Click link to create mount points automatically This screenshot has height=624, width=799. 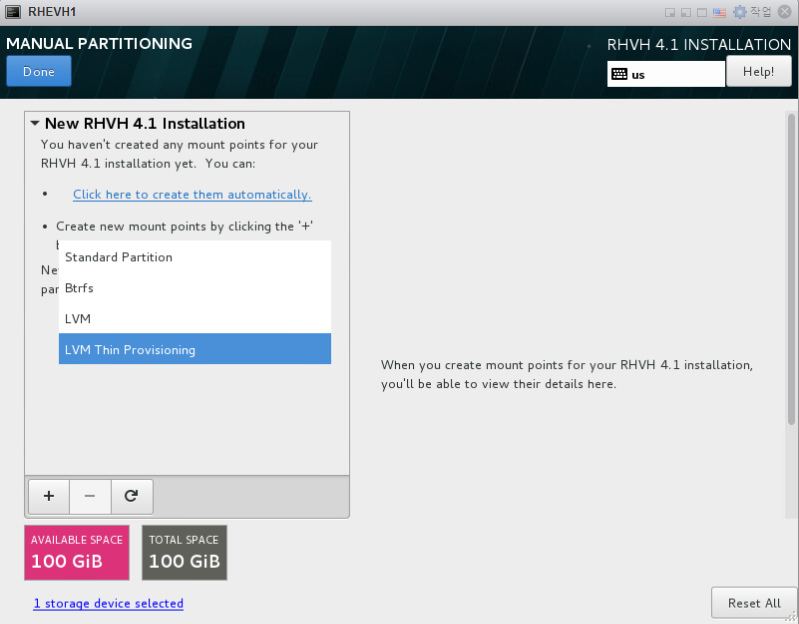(192, 195)
